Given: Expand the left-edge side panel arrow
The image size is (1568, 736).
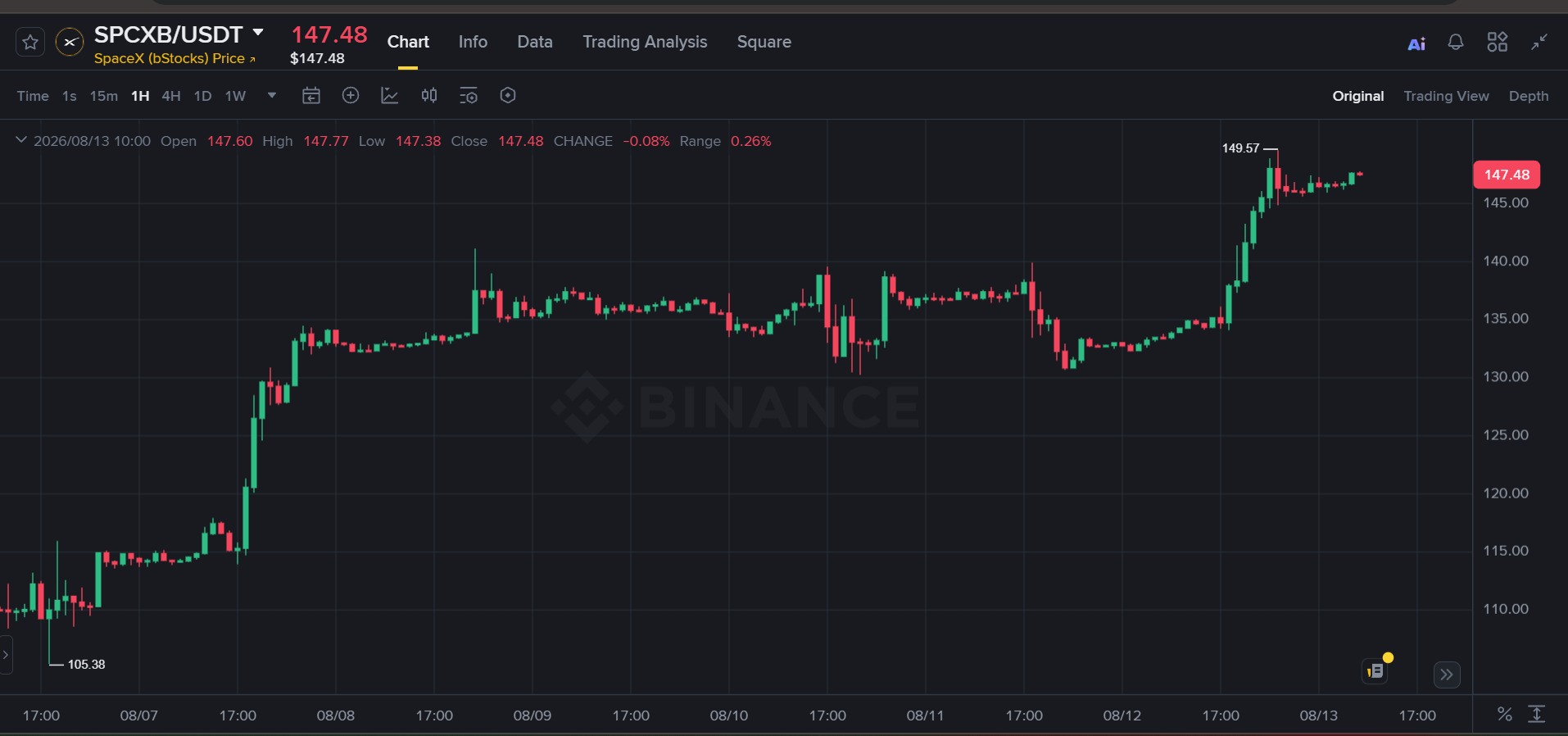Looking at the screenshot, I should [6, 655].
